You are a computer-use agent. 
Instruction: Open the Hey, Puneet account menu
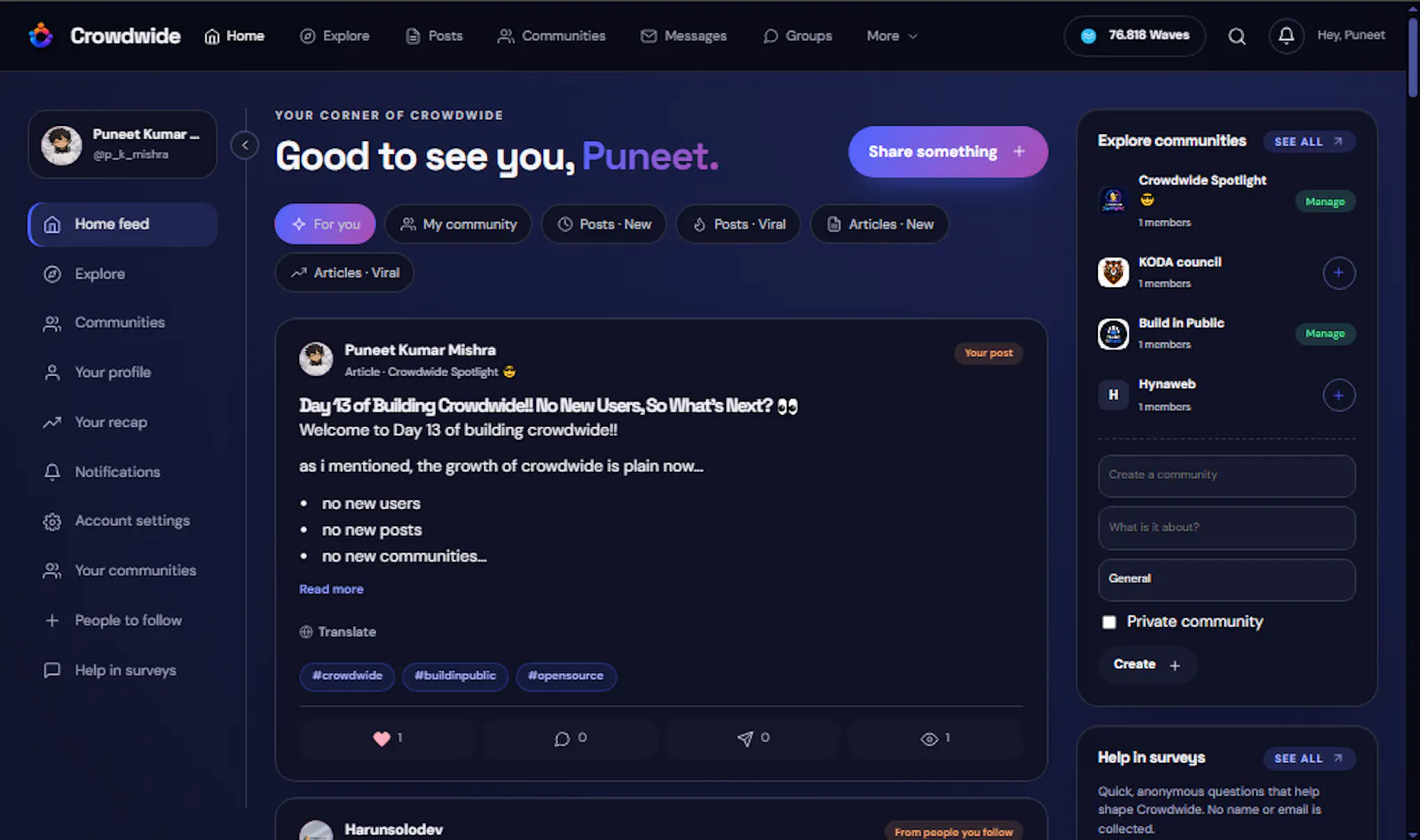[1351, 35]
